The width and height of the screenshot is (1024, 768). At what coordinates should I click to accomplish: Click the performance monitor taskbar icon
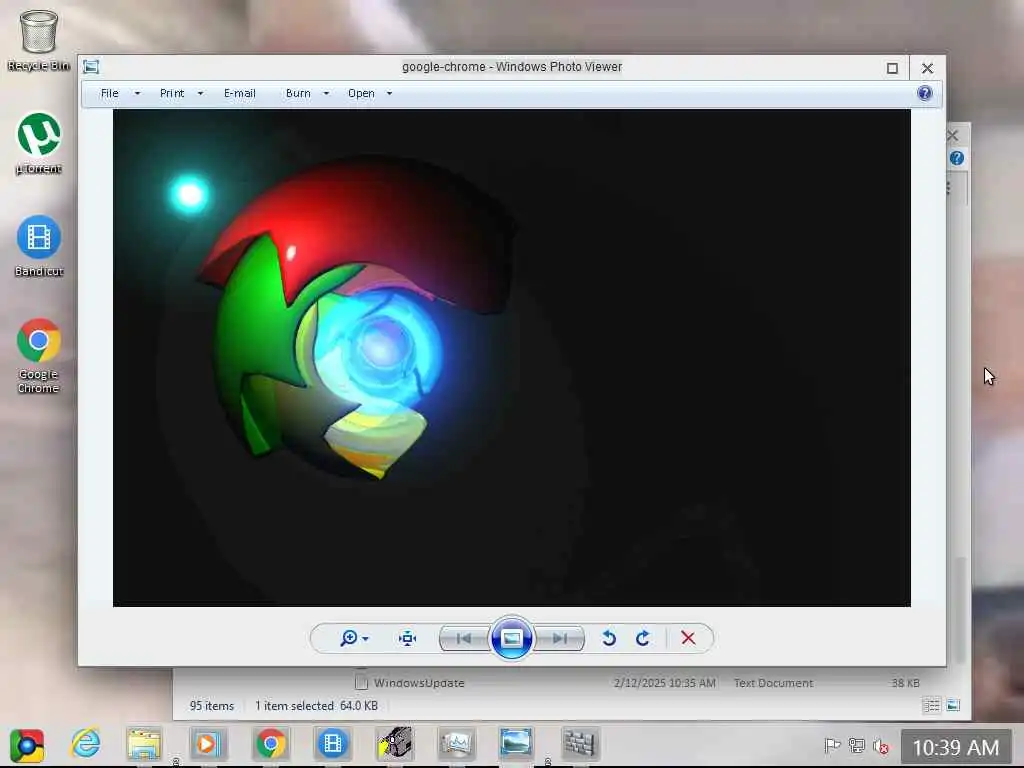[456, 744]
